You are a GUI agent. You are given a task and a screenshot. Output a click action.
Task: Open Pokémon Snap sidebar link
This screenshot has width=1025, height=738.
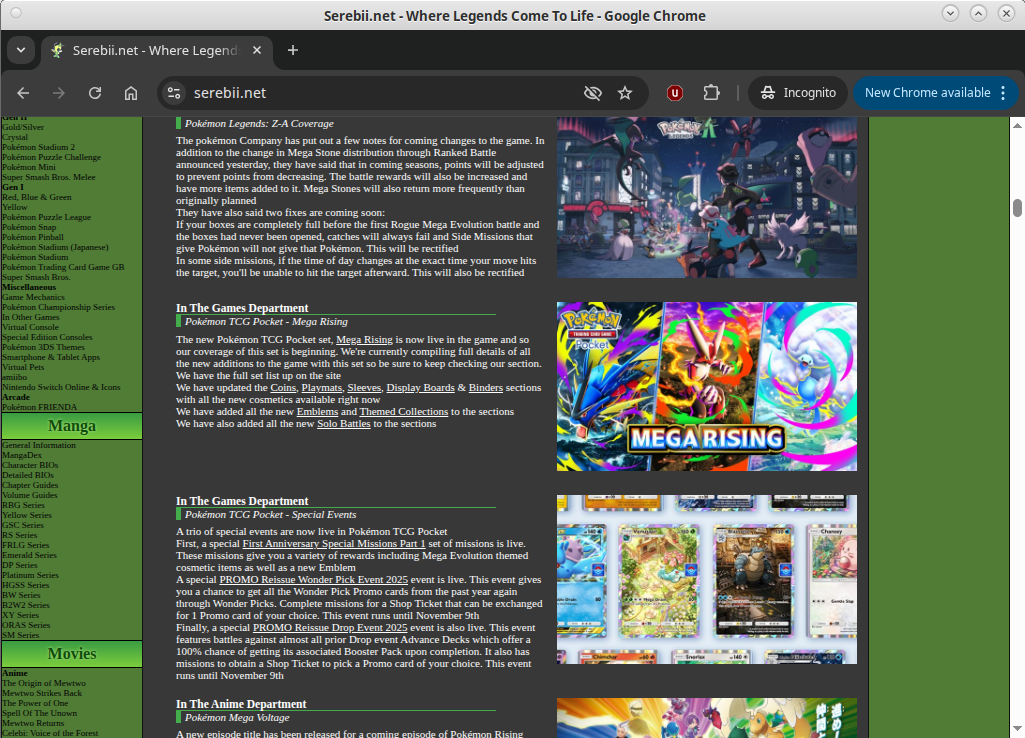click(x=29, y=227)
